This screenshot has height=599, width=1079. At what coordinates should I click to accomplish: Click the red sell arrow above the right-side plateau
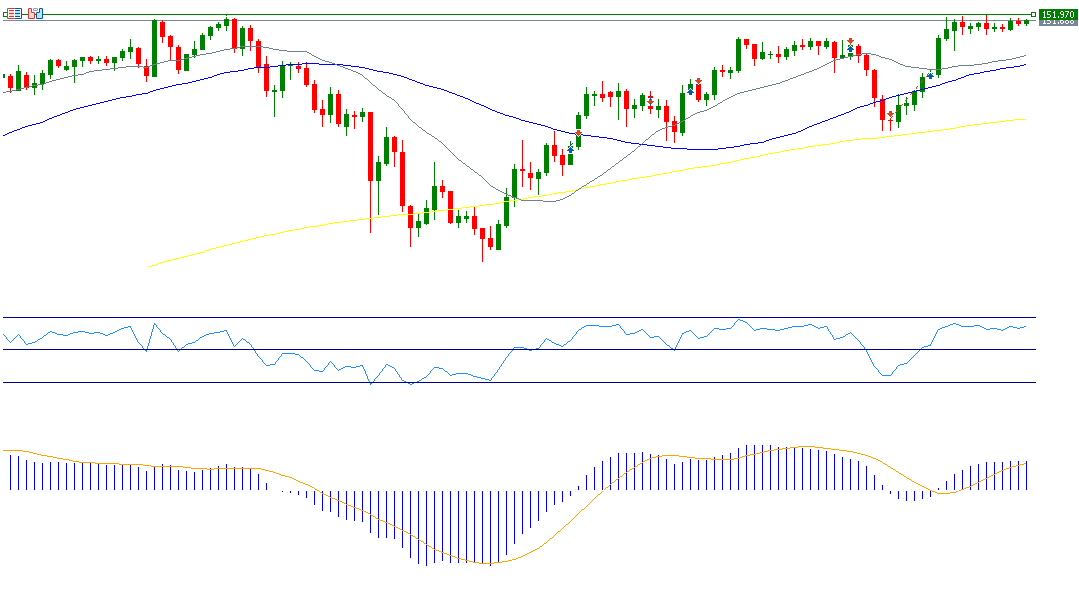pyautogui.click(x=850, y=41)
